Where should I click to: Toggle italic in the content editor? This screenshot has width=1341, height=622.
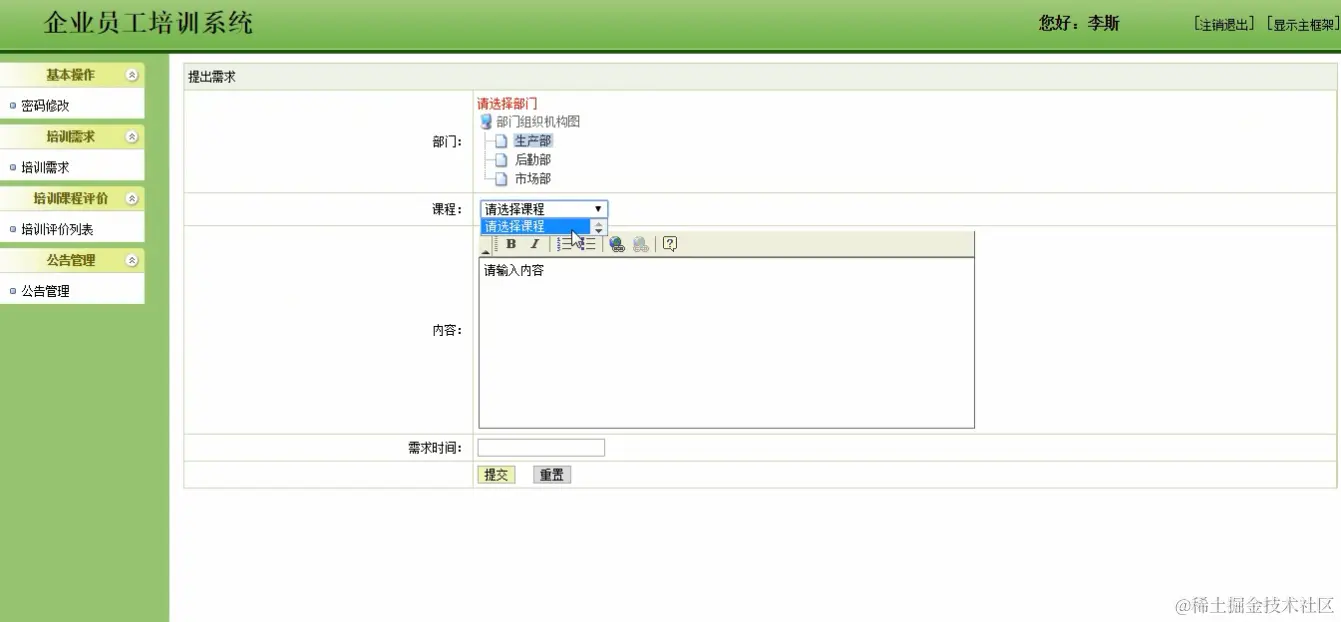[535, 244]
